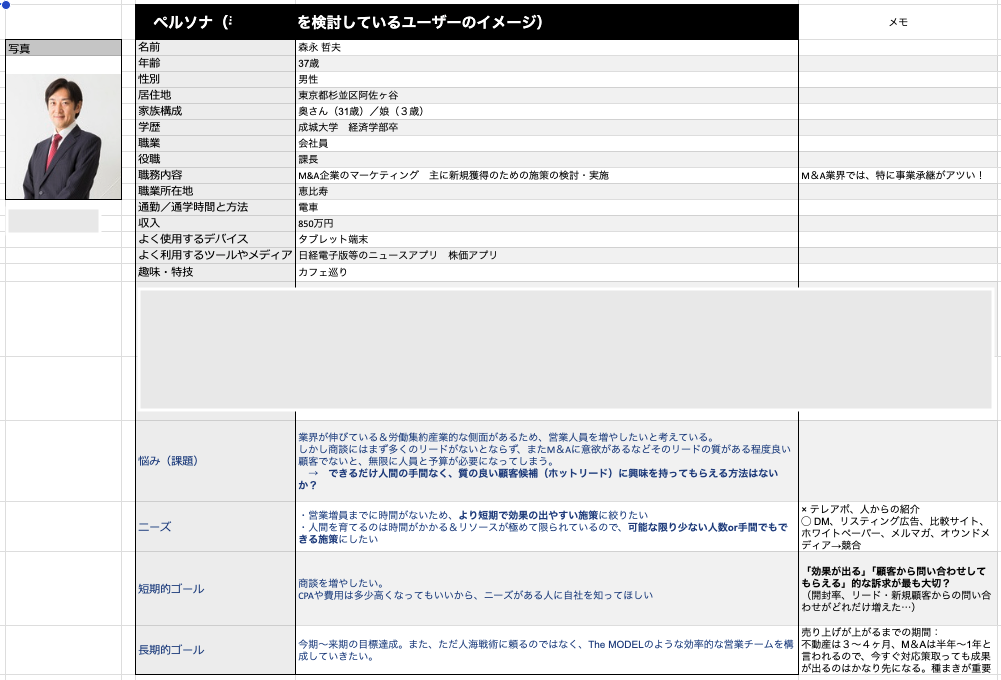1001x680 pixels.
Task: Click the 成城大学 経済学部卒 education cell
Action: pos(546,127)
